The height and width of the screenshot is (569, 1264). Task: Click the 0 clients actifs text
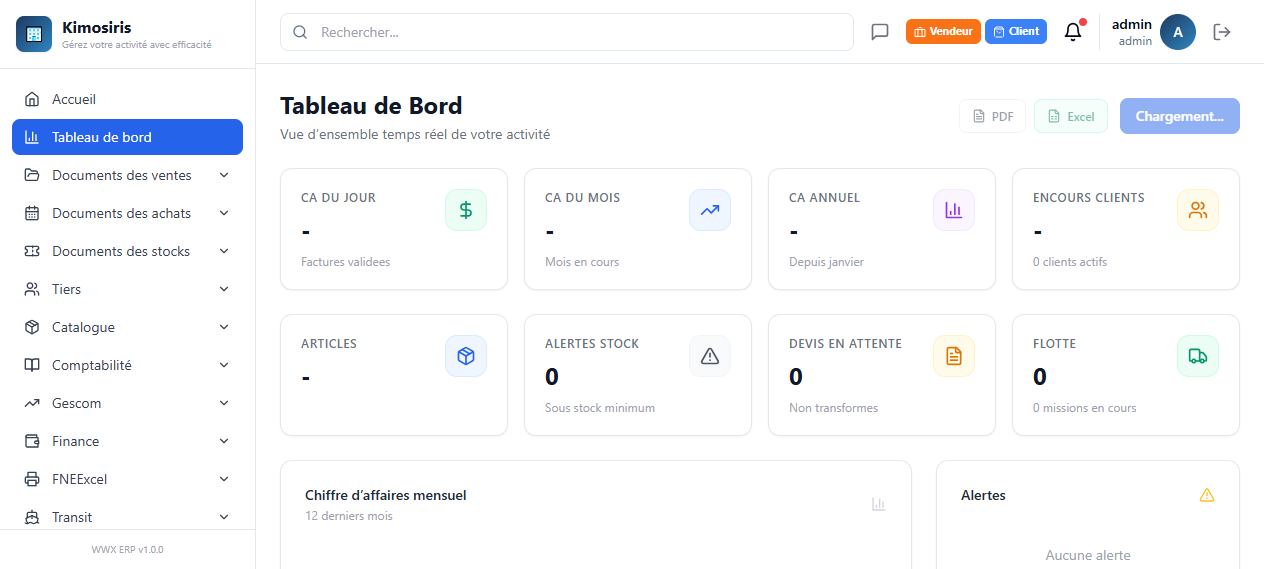click(1070, 262)
